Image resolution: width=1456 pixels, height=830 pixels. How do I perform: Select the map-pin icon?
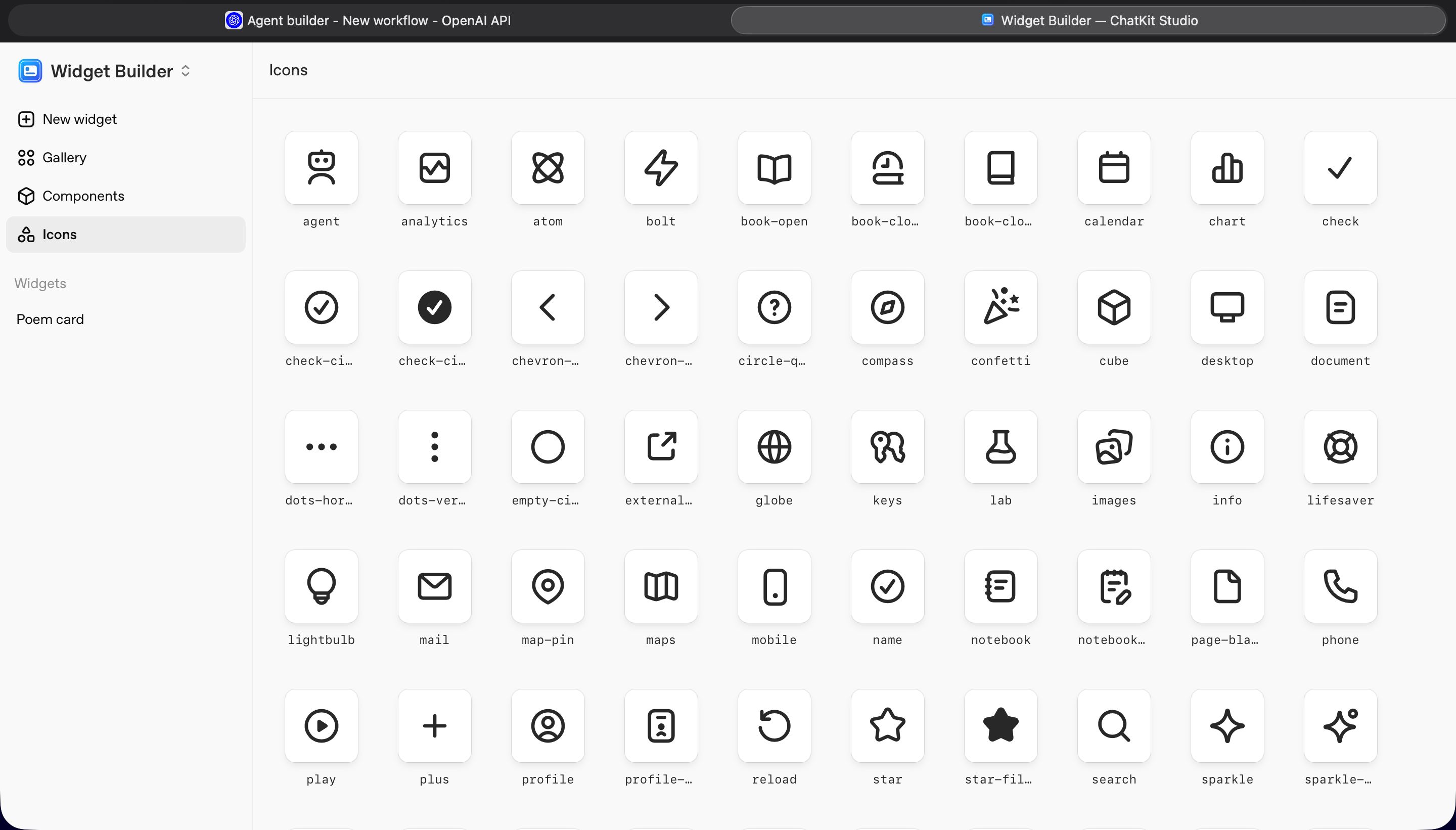click(x=548, y=586)
